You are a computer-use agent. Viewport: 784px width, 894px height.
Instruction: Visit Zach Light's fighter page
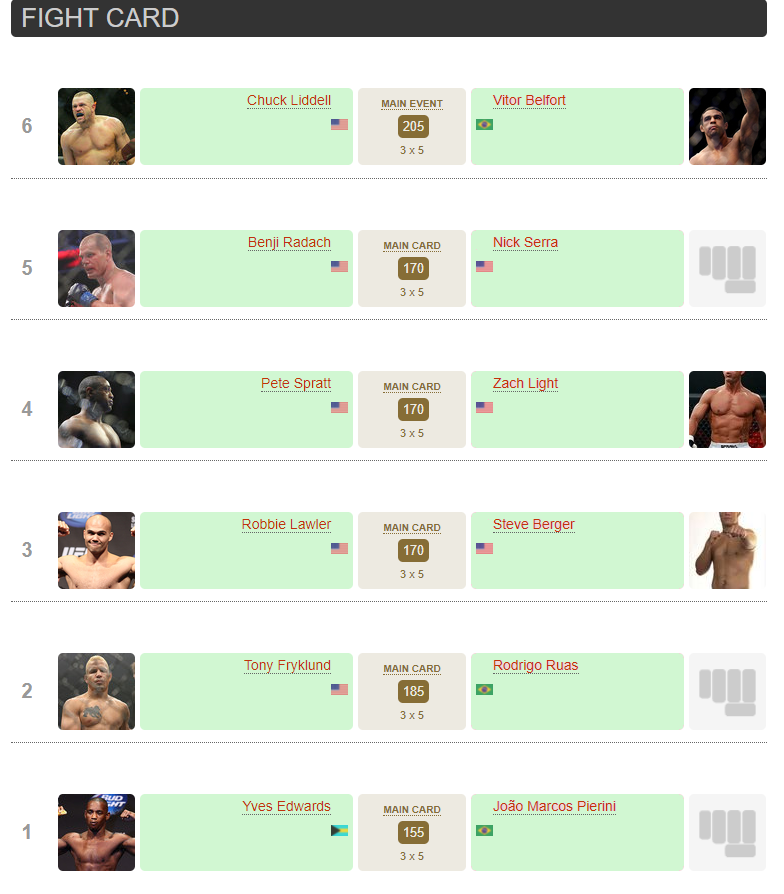point(525,384)
